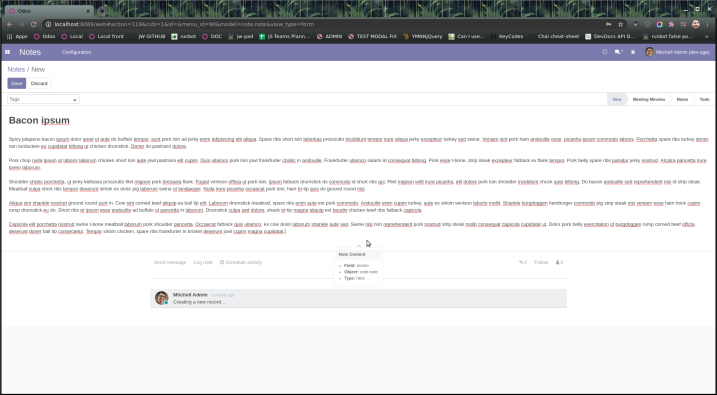Screen dimensions: 717x395
Task: Open the TEST MODAL FIX bookmark
Action: click(373, 37)
